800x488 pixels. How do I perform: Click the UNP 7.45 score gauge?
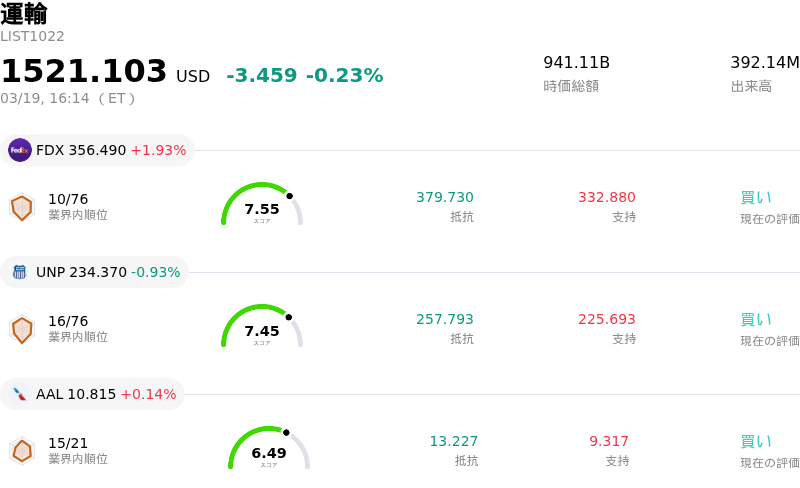[262, 328]
